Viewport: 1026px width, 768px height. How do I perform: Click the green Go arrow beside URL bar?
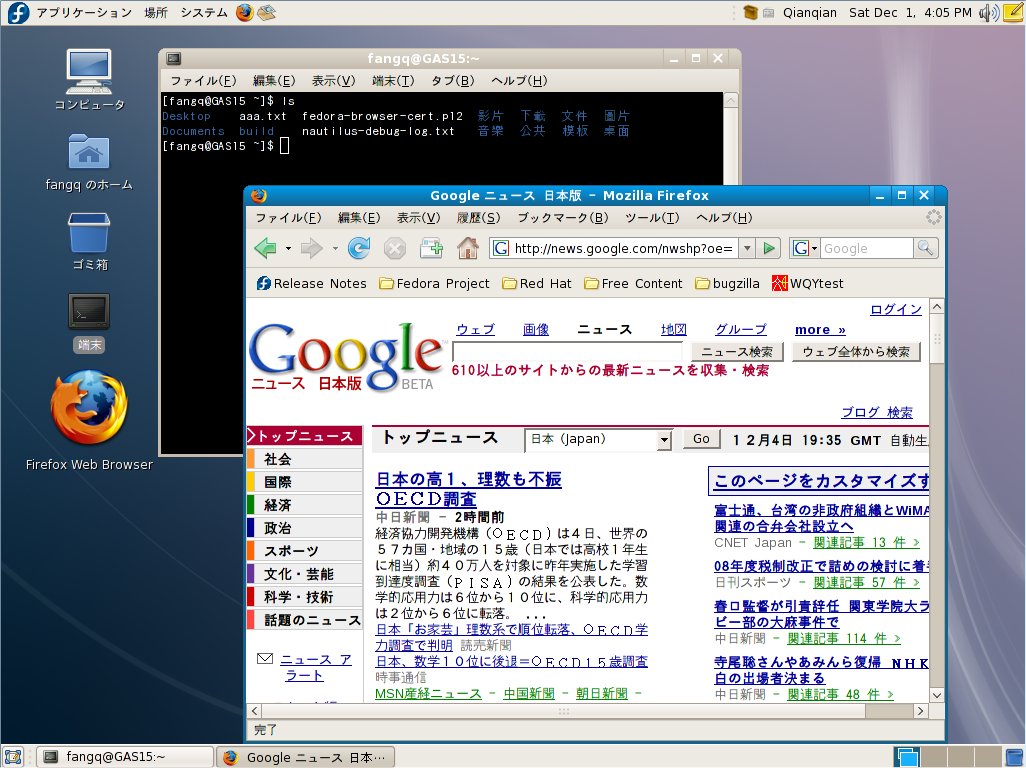click(x=769, y=249)
